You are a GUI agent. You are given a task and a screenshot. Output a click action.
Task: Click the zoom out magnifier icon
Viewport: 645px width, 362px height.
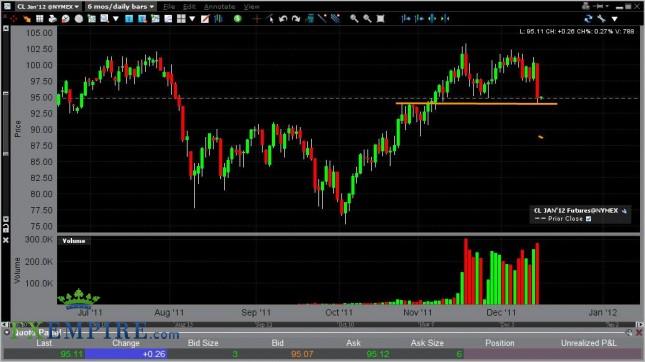pyautogui.click(x=367, y=19)
